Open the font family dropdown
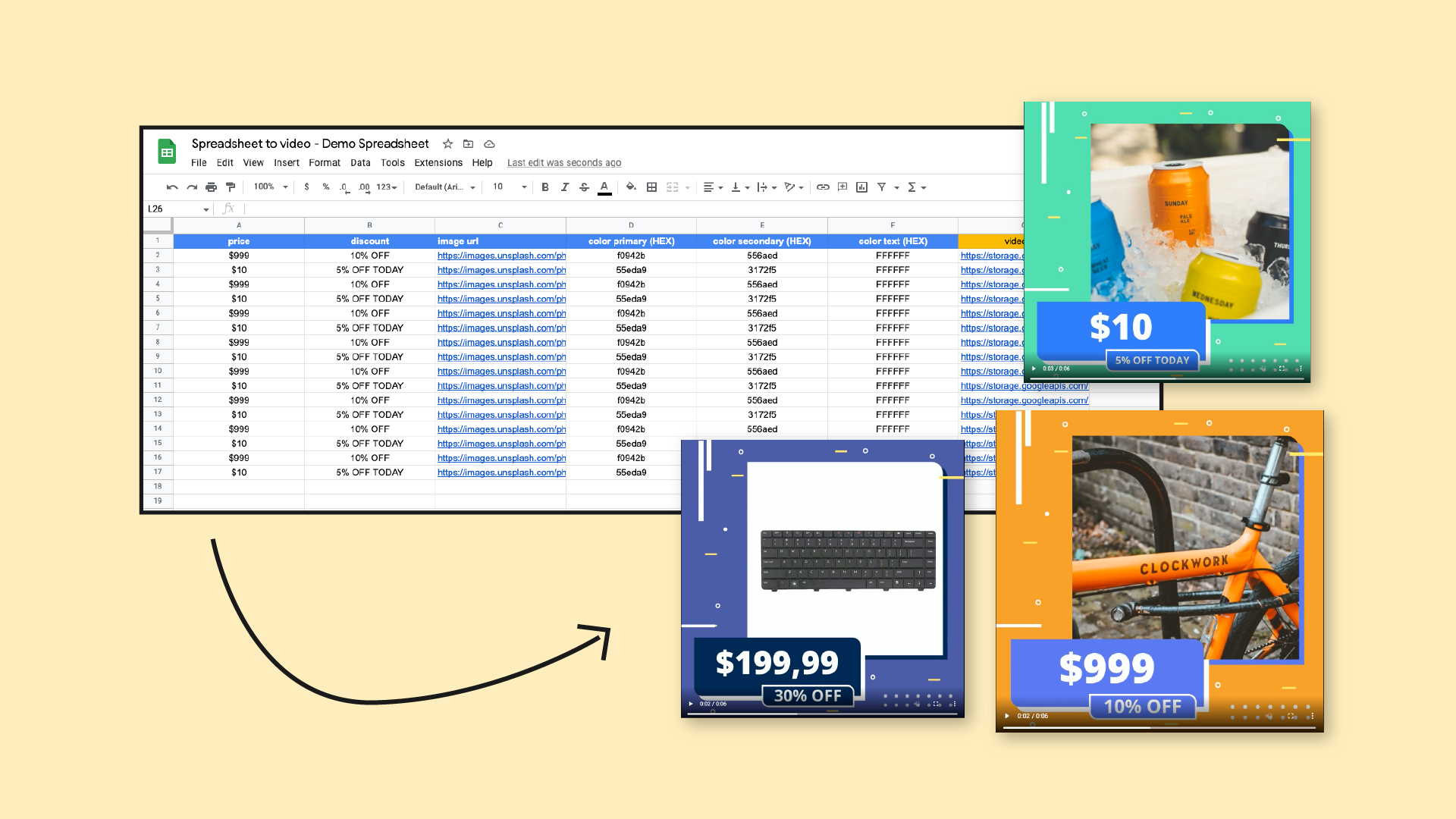This screenshot has width=1456, height=819. coord(445,187)
